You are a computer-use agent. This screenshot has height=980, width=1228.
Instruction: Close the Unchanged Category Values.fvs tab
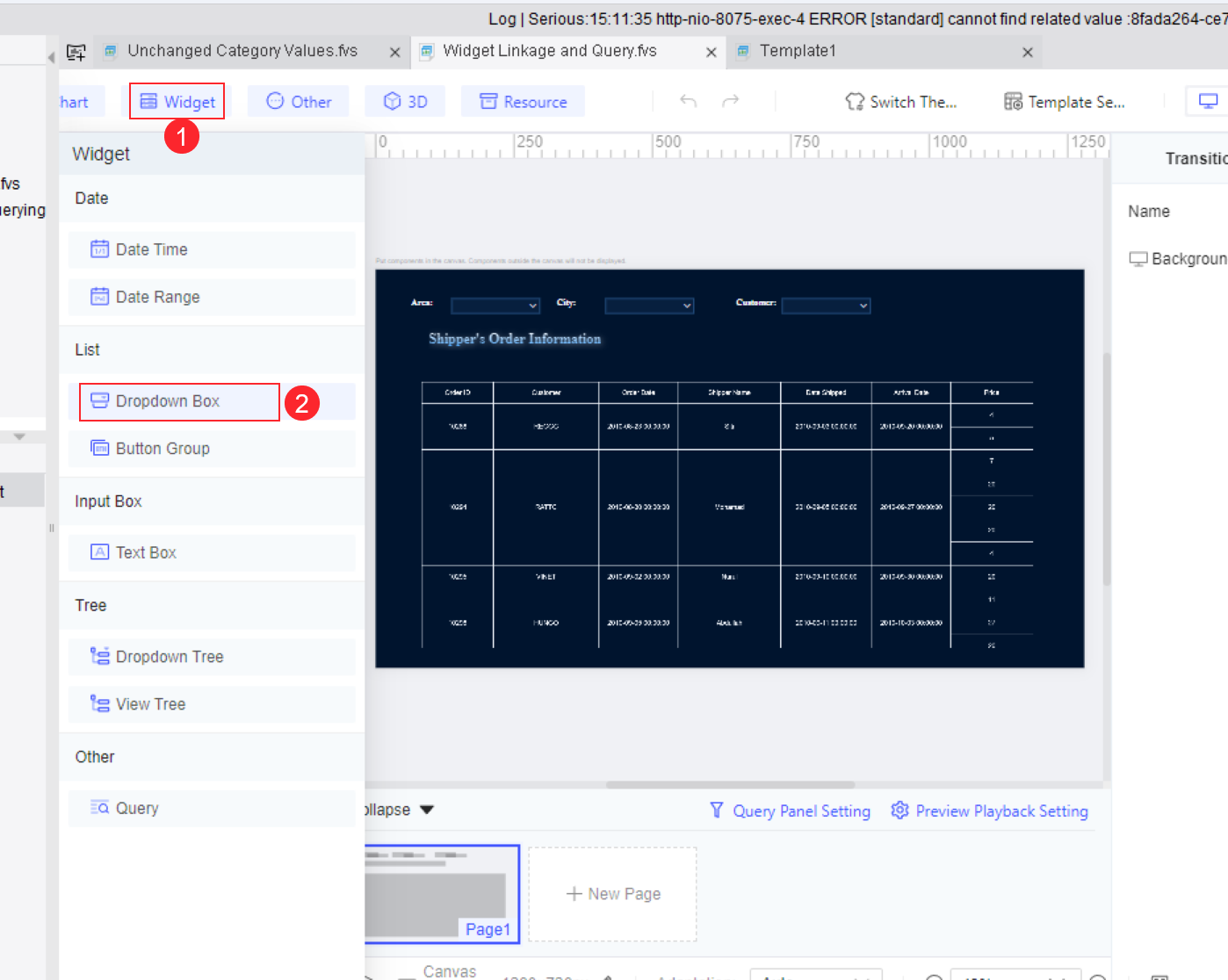pyautogui.click(x=395, y=53)
